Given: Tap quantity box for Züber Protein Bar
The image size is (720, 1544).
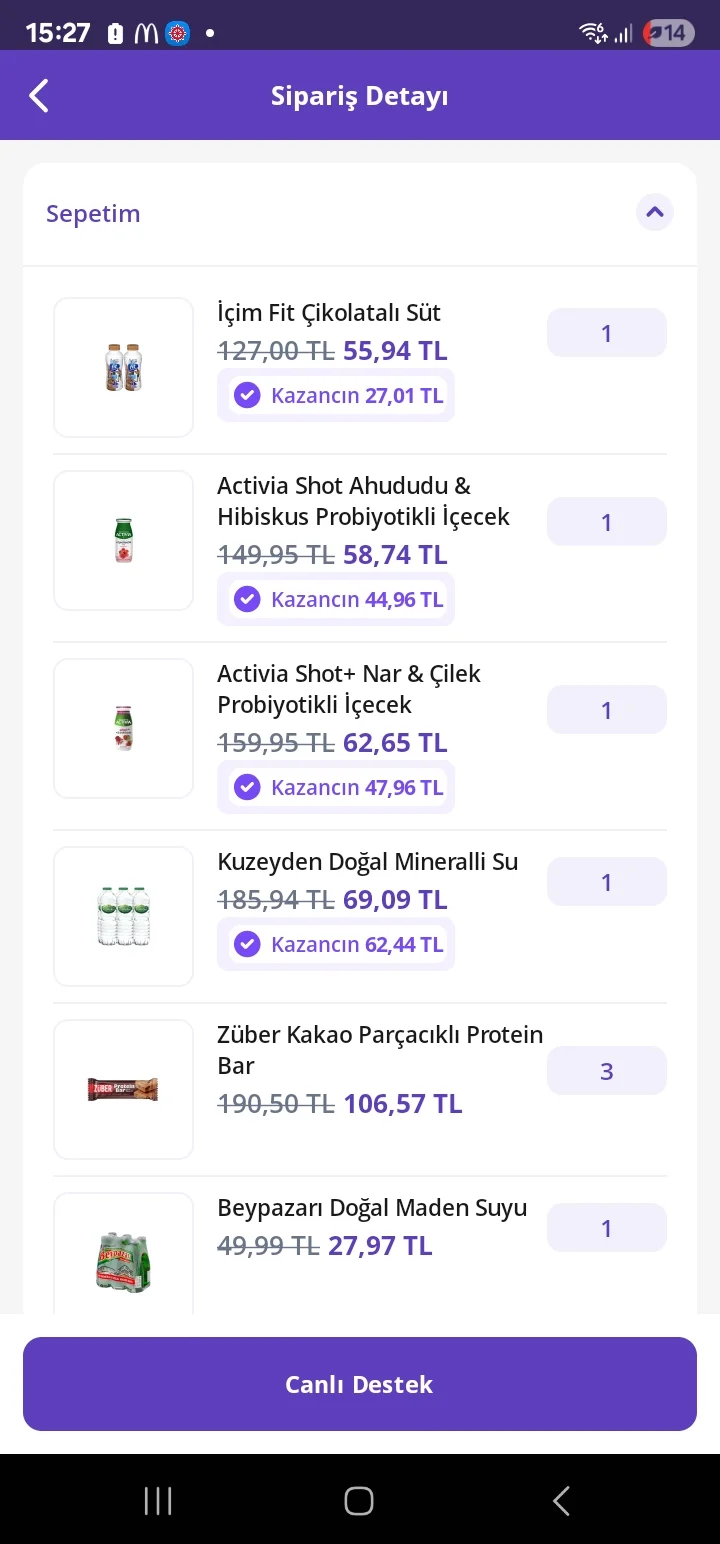Looking at the screenshot, I should pyautogui.click(x=606, y=1071).
